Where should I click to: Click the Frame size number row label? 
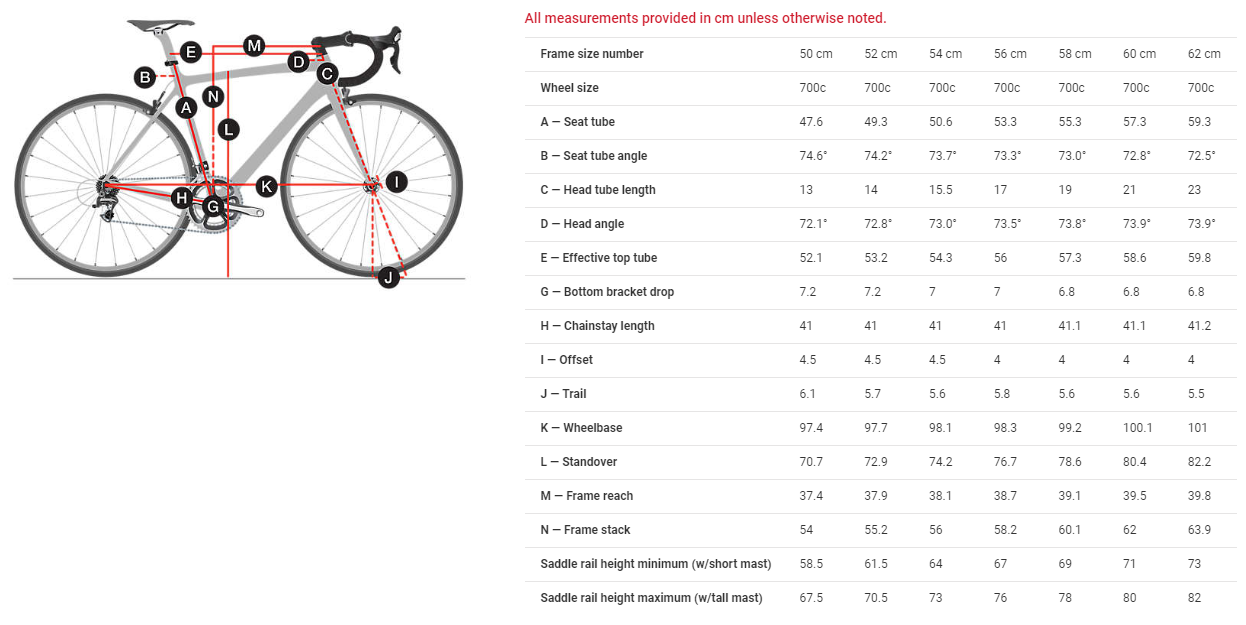[592, 54]
